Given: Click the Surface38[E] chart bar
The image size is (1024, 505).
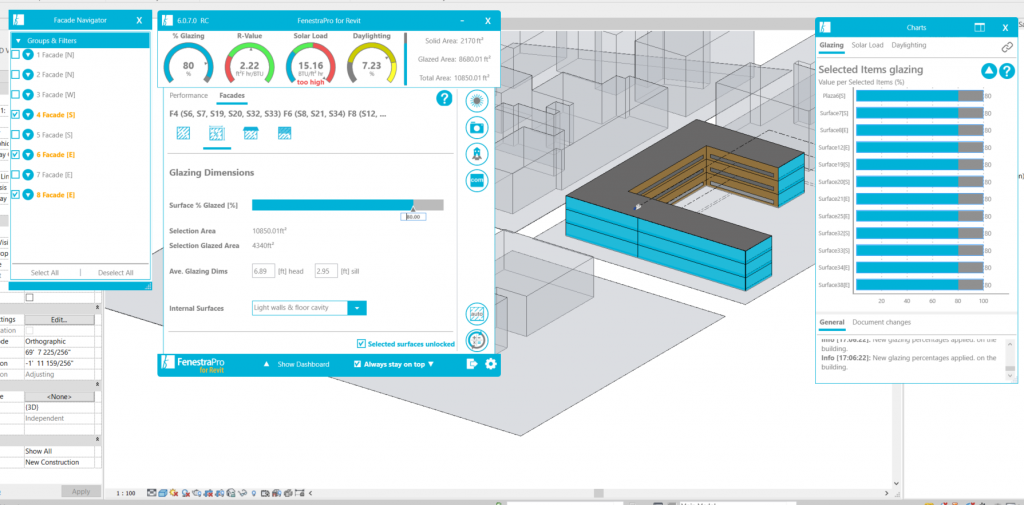Looking at the screenshot, I should [x=919, y=285].
